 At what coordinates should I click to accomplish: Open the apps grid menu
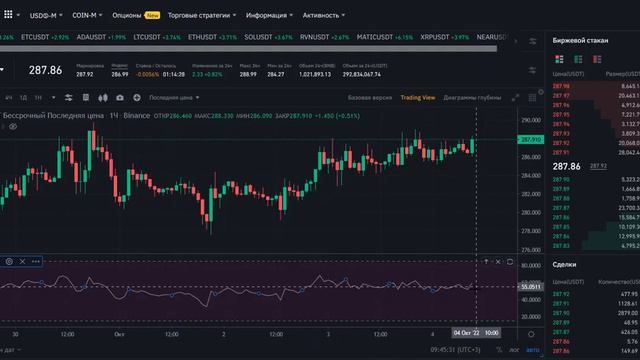tap(8, 15)
